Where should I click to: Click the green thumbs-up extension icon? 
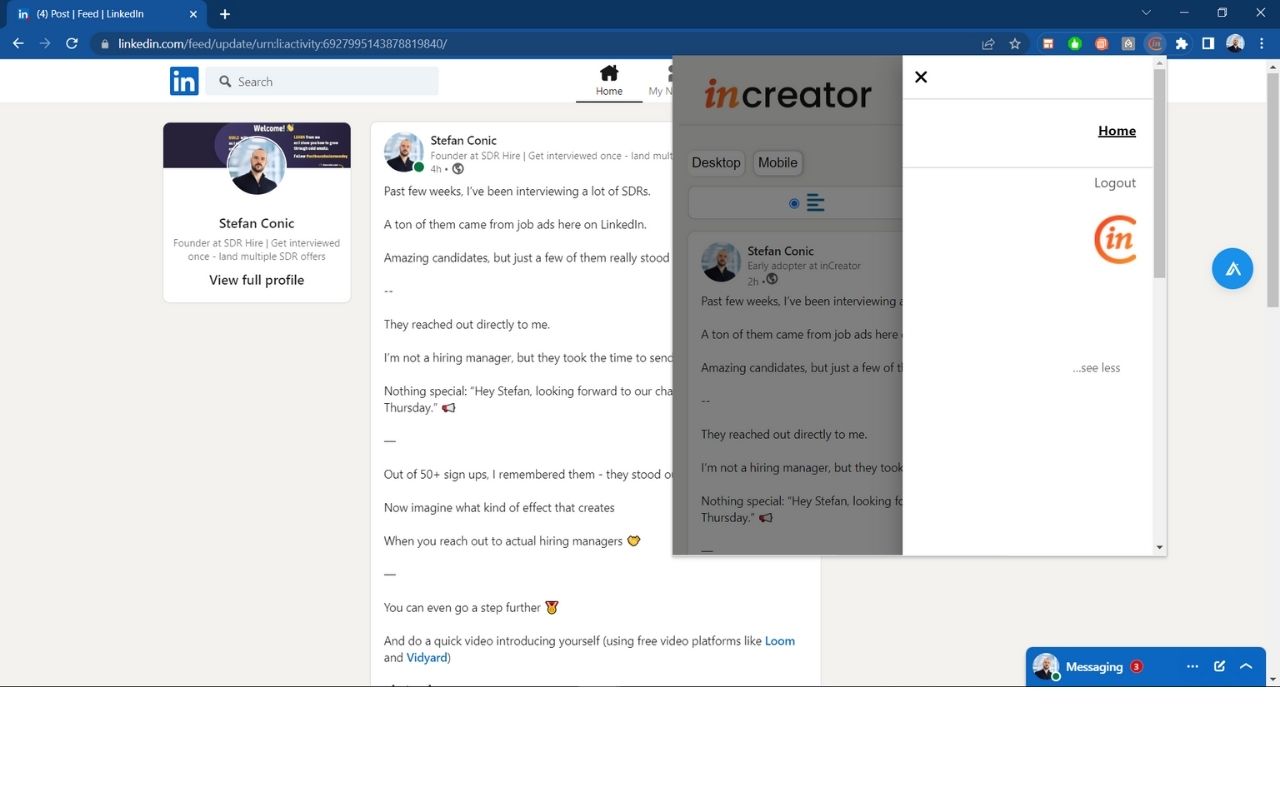point(1074,43)
